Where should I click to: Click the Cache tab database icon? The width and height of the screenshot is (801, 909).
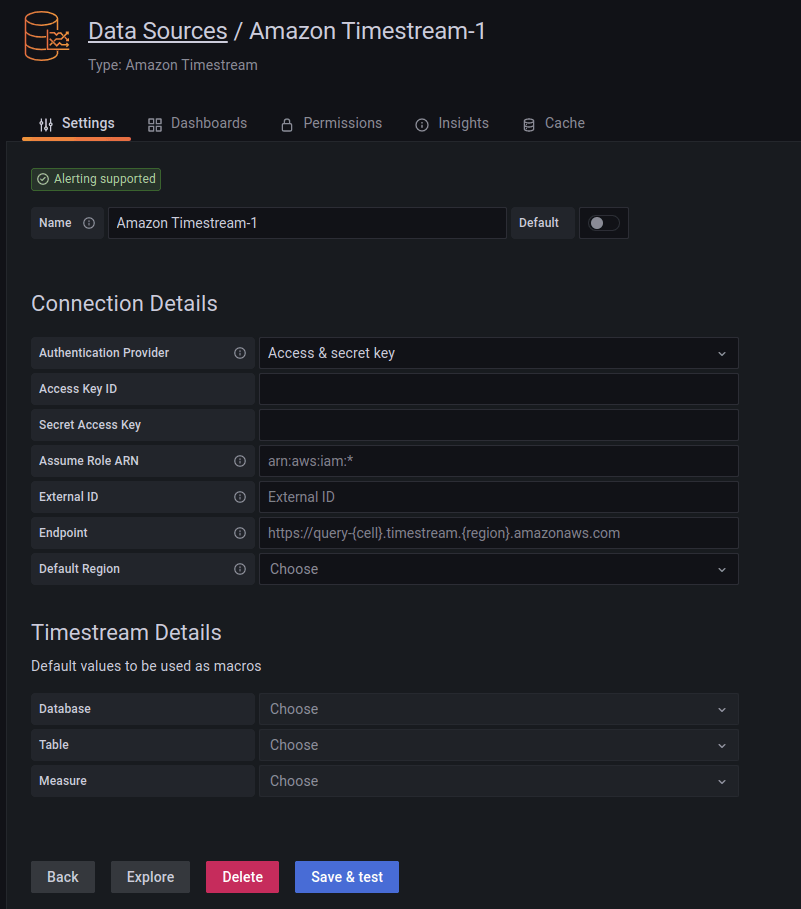529,125
